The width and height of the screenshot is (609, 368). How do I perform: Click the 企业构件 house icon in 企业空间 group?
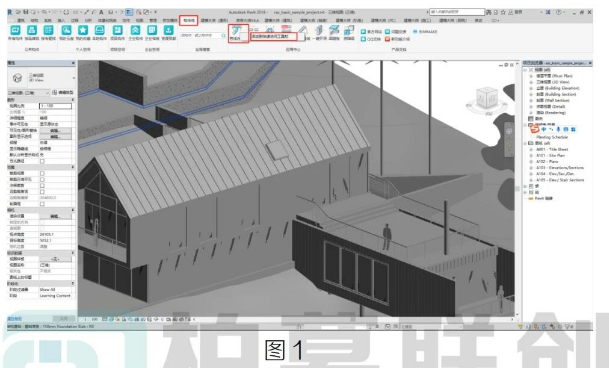click(135, 30)
